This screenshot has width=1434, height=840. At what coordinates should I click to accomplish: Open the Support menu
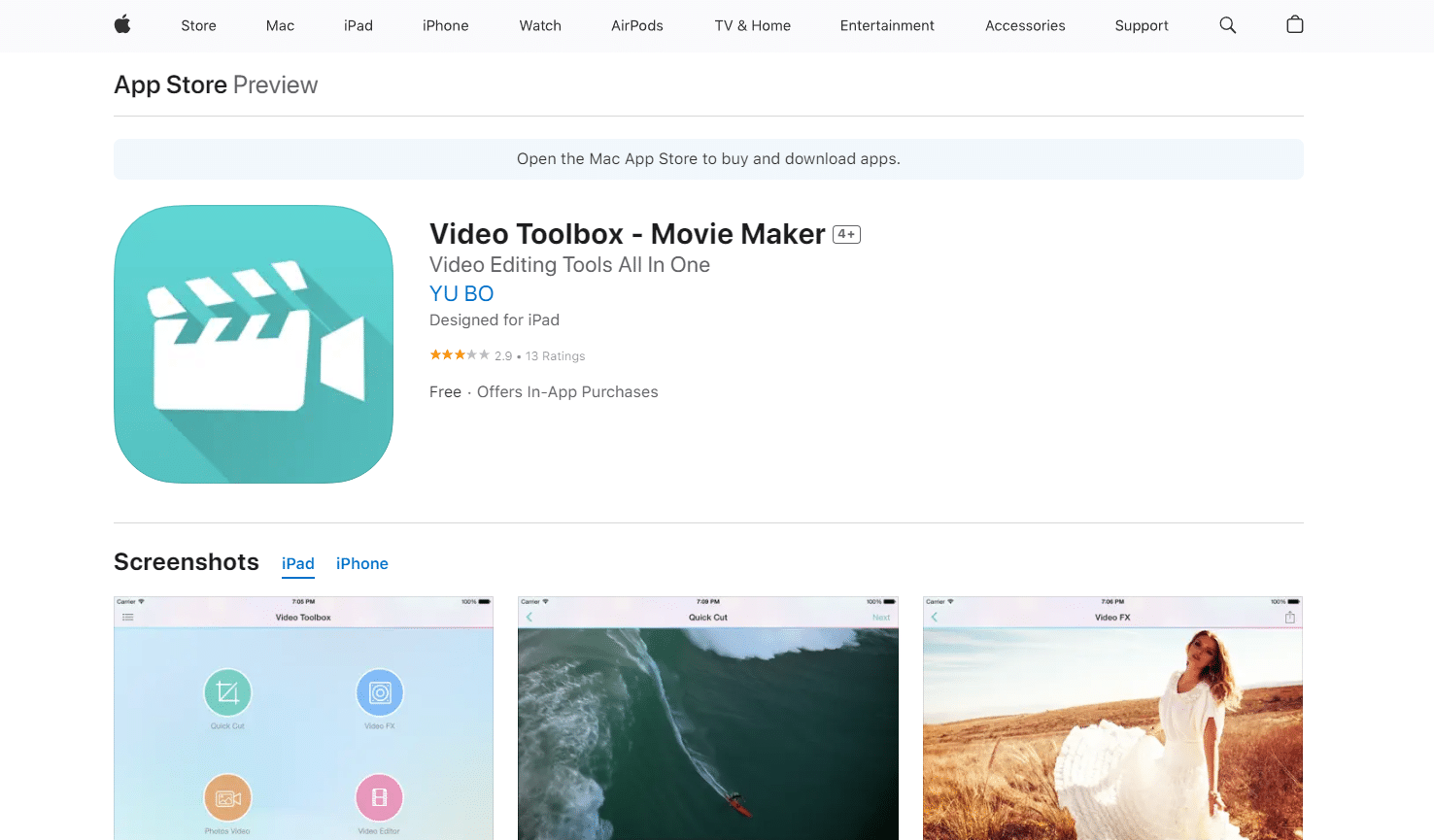pos(1142,25)
